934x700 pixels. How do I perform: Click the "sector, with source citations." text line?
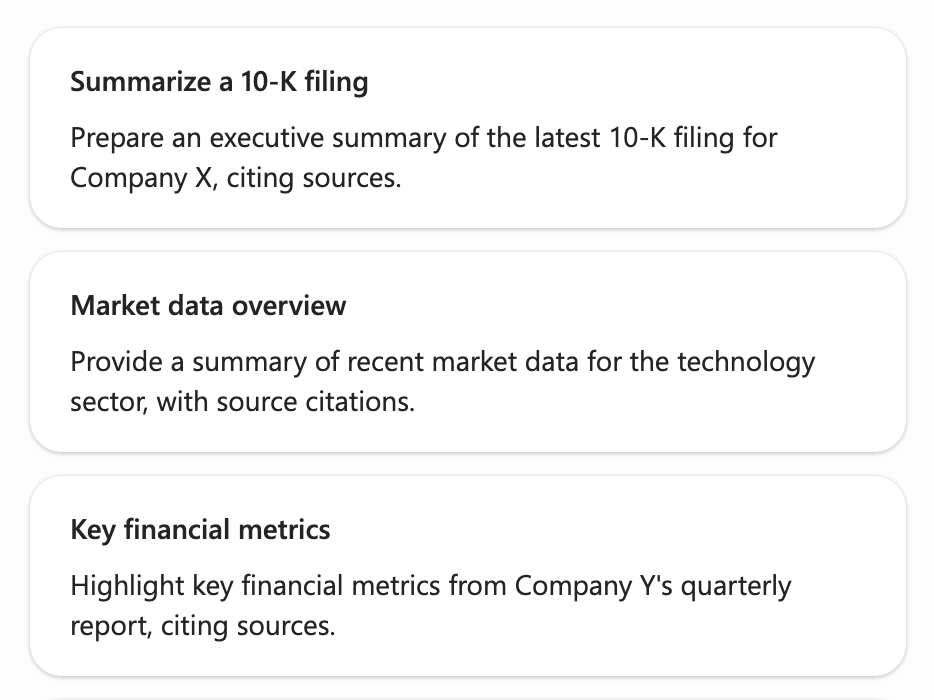[242, 402]
